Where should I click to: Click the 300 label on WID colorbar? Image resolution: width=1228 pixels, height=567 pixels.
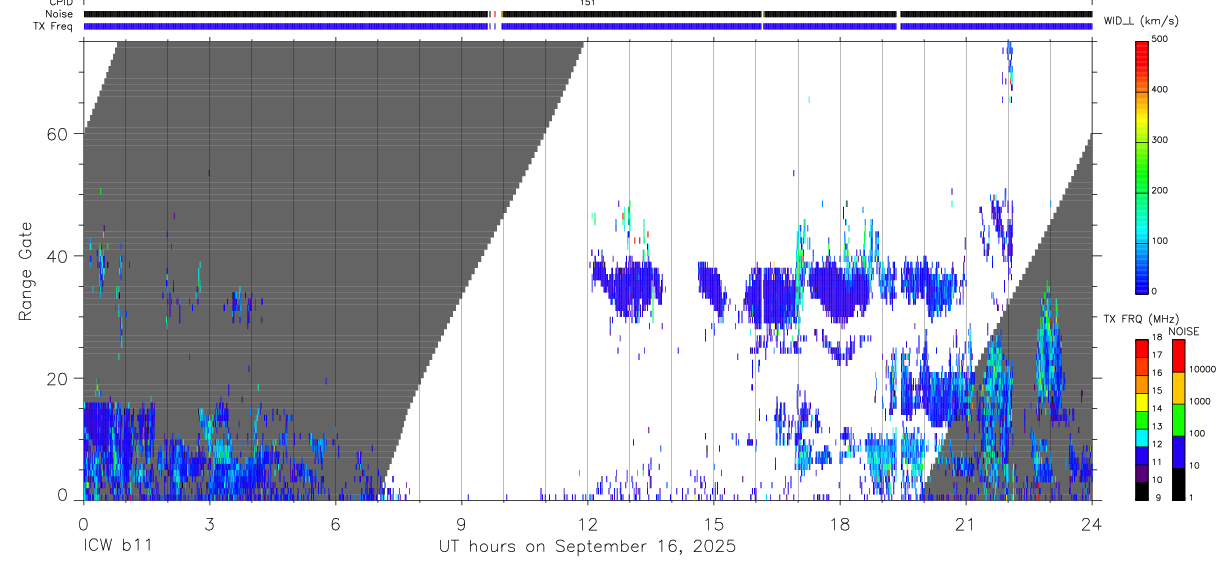[1161, 140]
